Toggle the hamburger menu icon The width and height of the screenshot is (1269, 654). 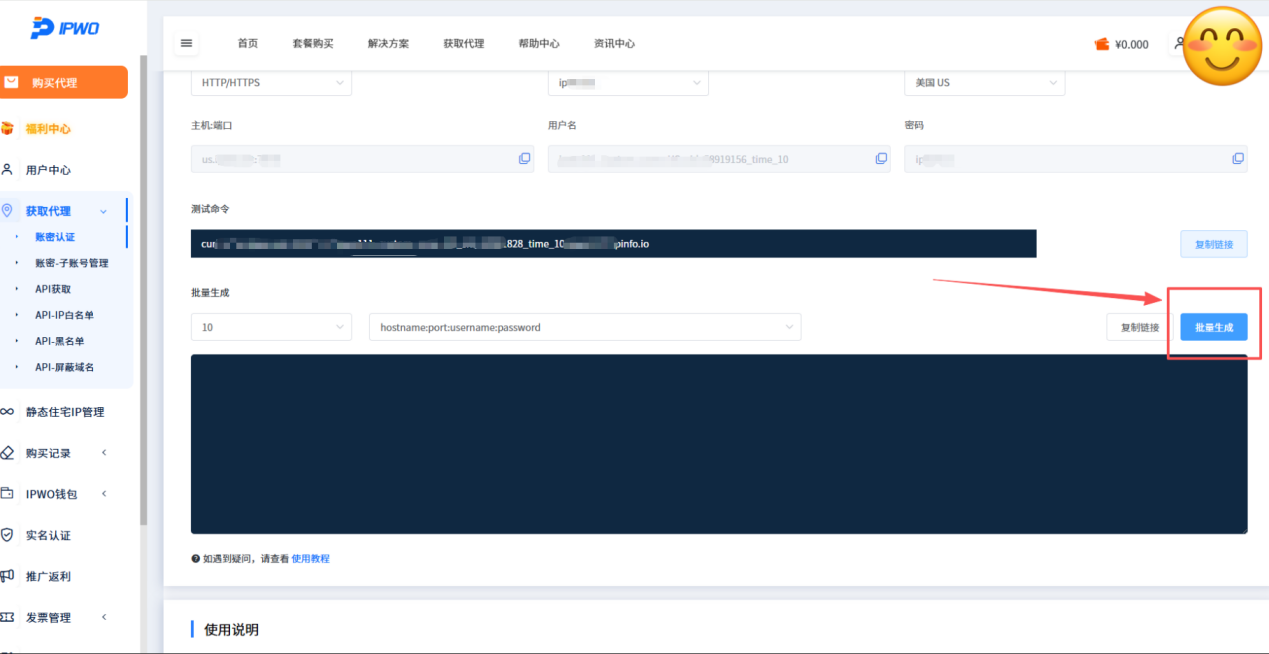click(186, 43)
